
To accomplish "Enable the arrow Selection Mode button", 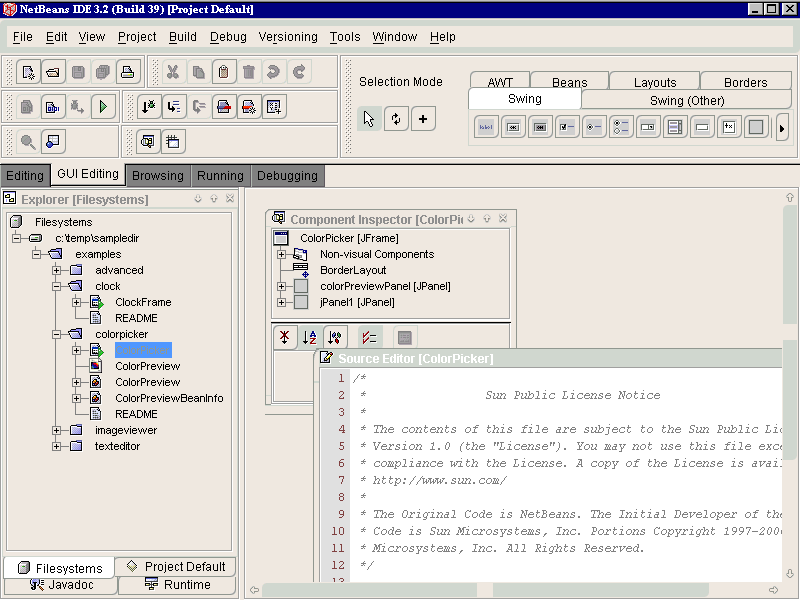I will 369,119.
